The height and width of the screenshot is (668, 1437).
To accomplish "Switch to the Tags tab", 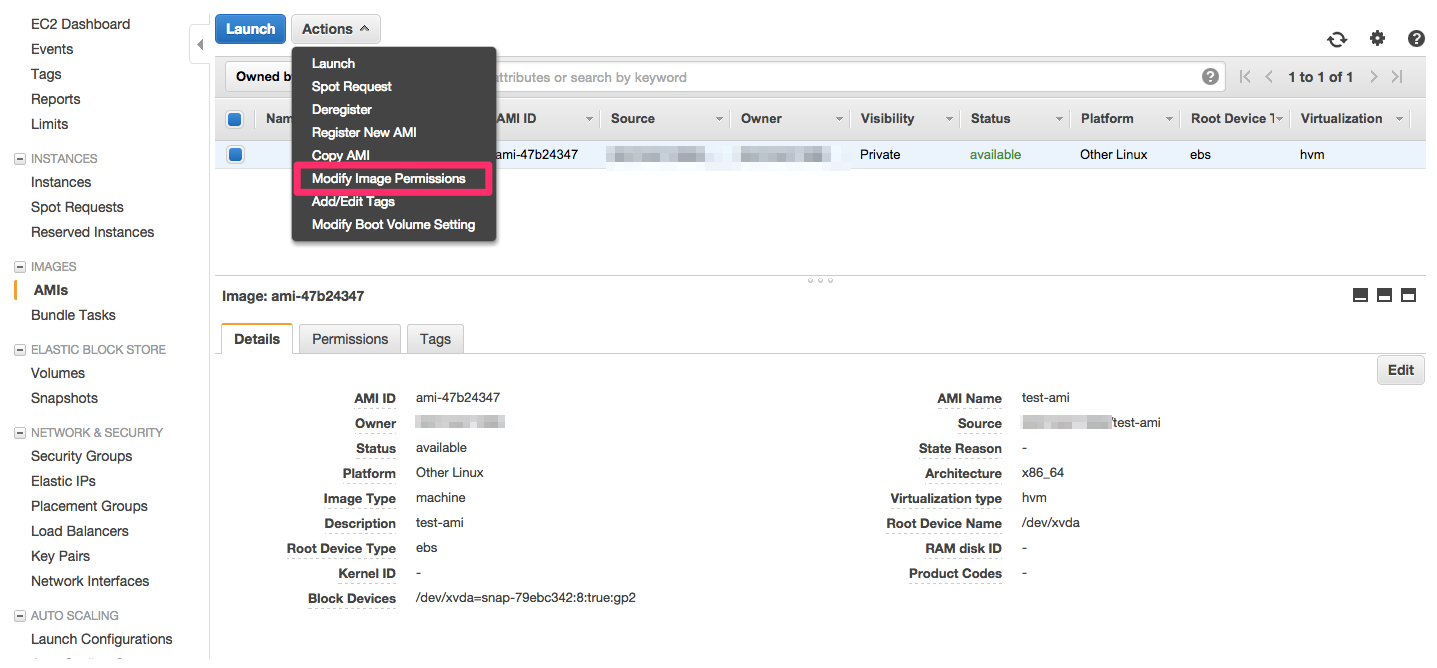I will click(435, 339).
